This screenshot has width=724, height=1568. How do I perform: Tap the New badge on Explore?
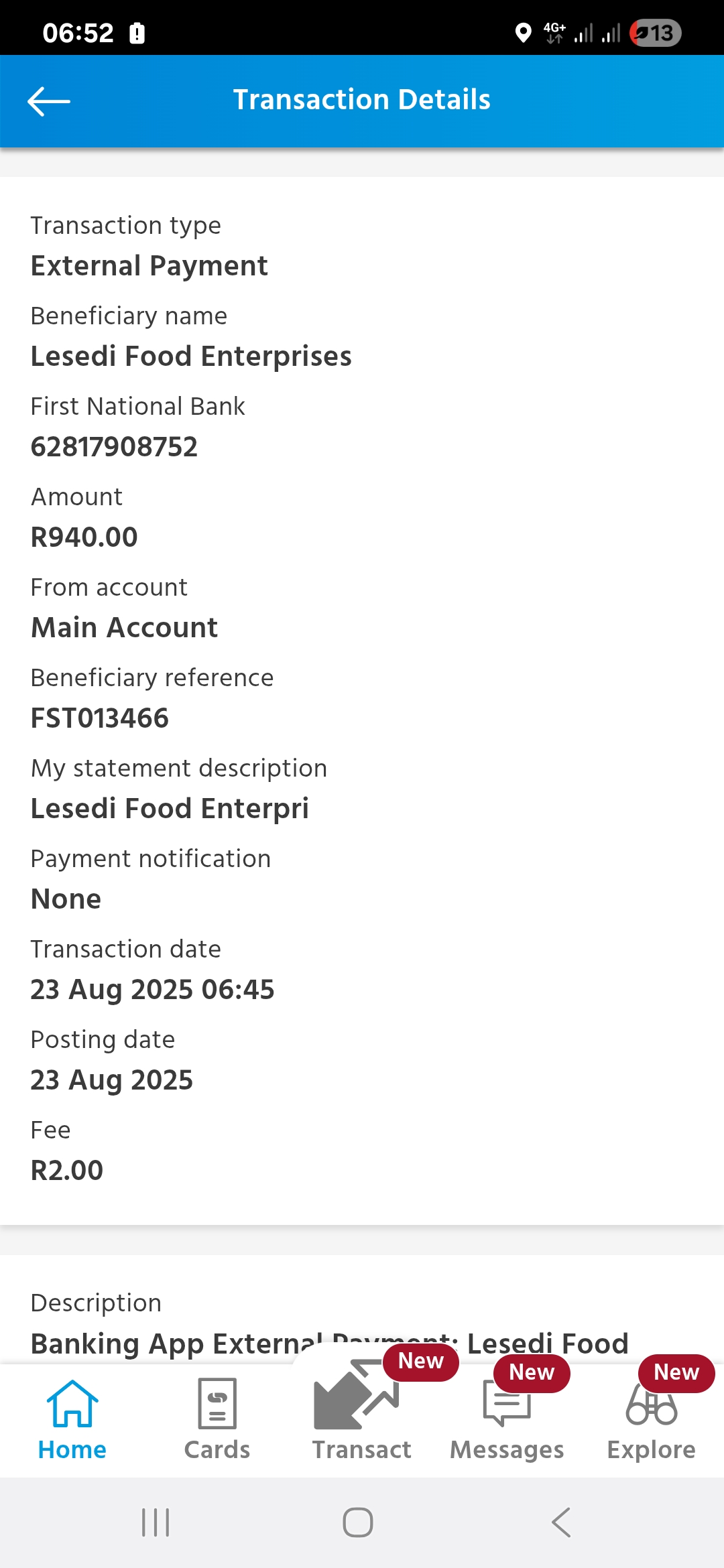point(676,1372)
